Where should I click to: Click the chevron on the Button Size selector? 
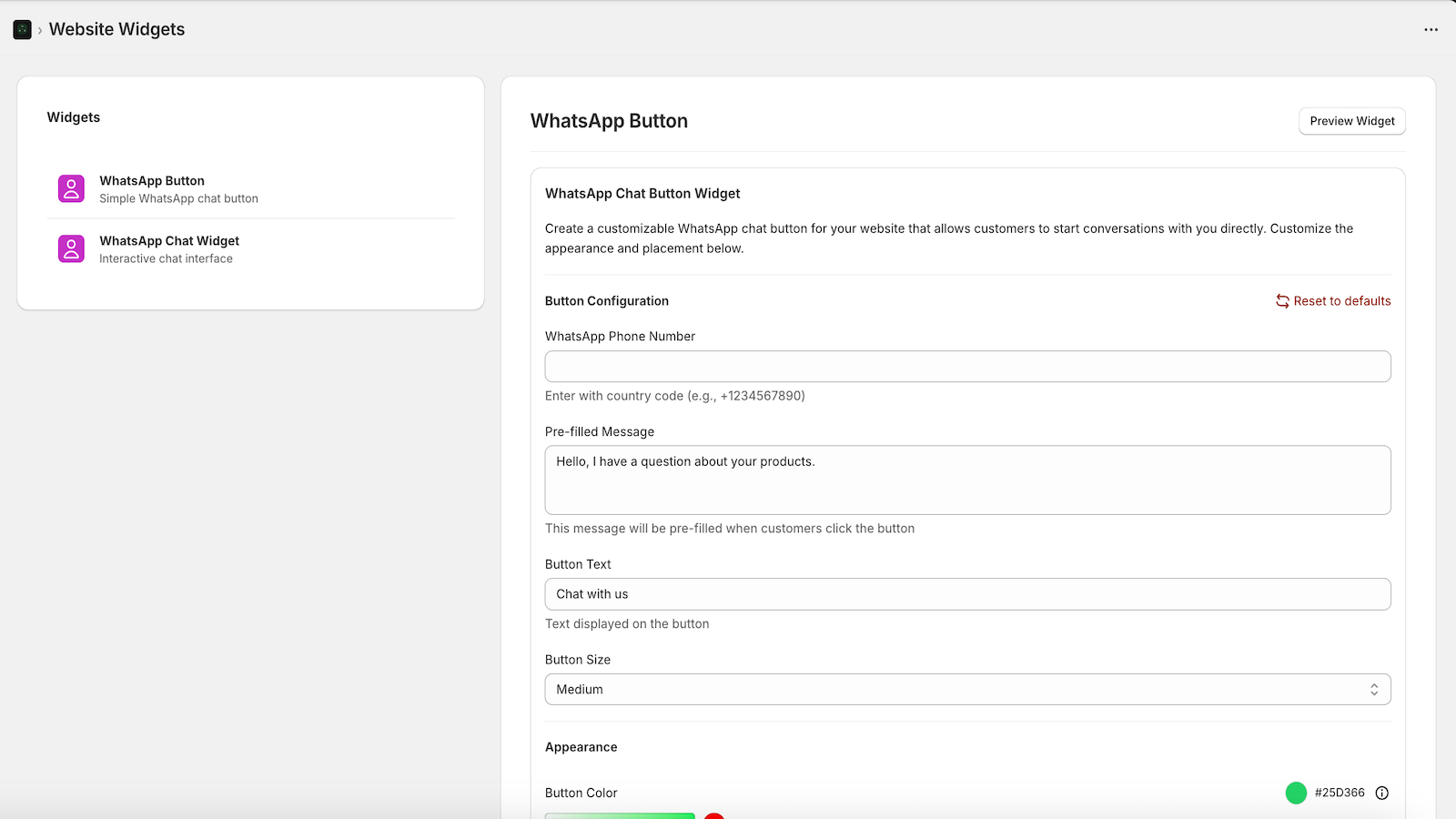point(1375,689)
